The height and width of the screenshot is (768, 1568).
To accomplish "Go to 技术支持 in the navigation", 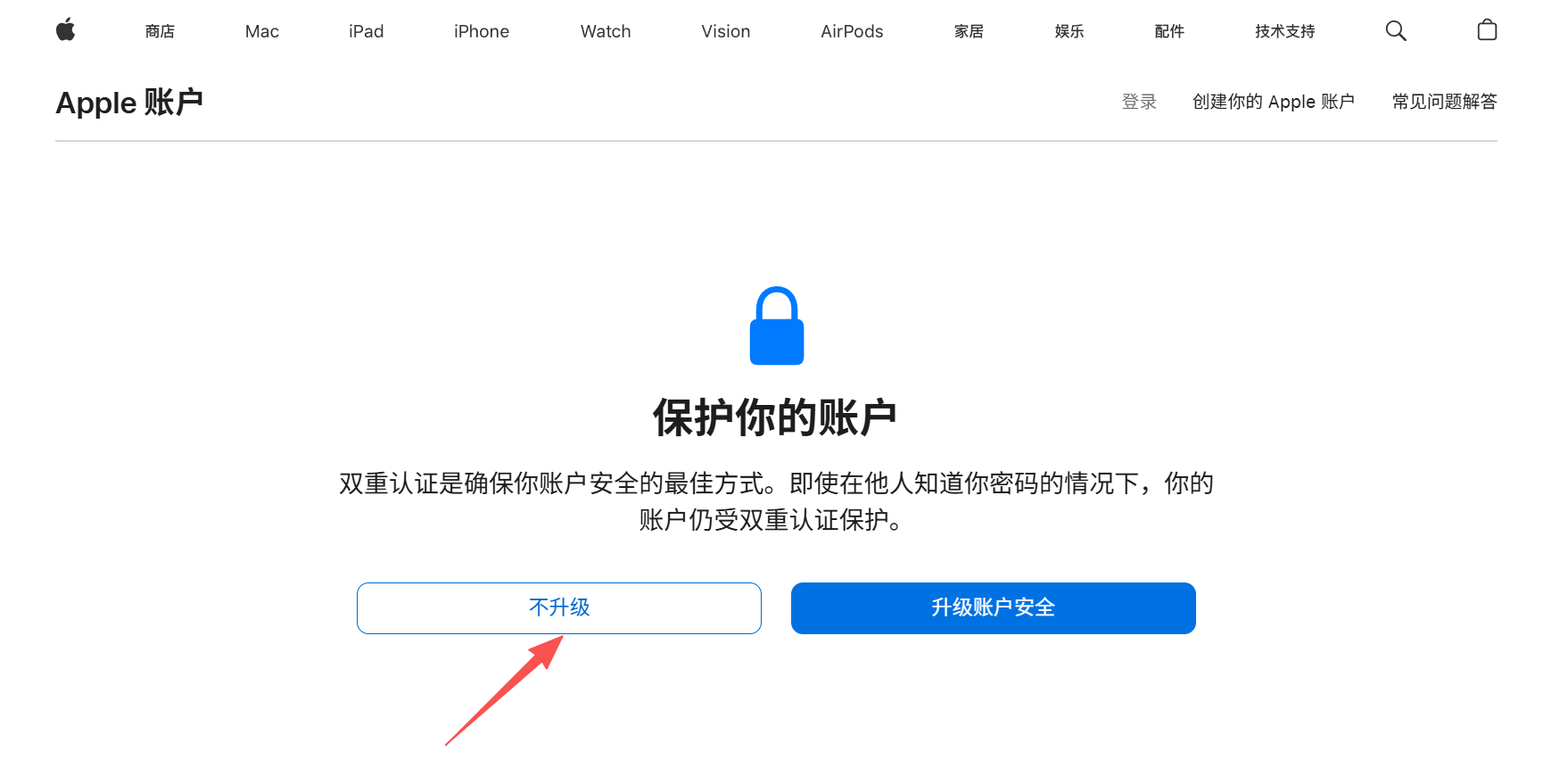I will 1284,31.
